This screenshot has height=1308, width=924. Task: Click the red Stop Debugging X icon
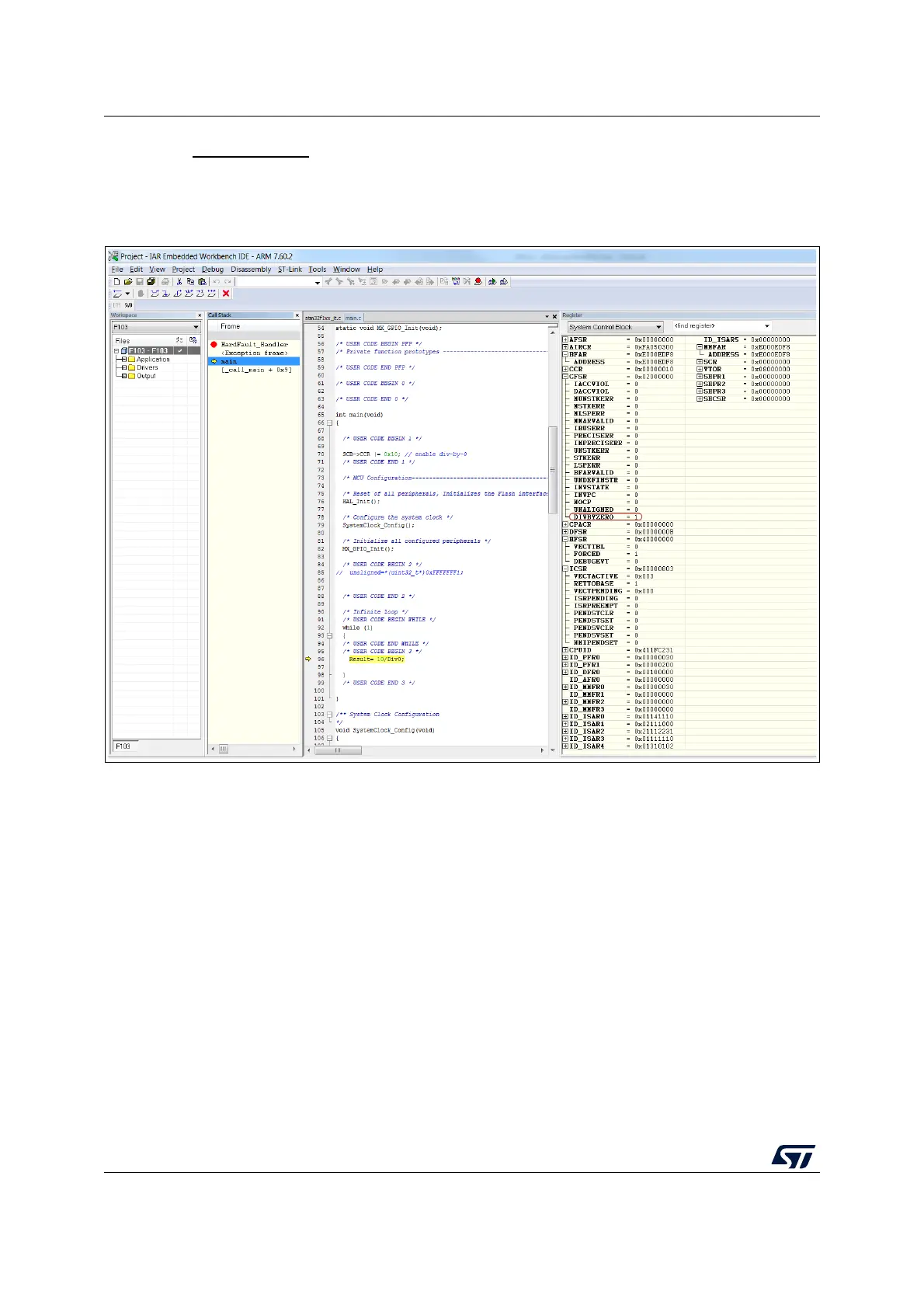tap(226, 294)
